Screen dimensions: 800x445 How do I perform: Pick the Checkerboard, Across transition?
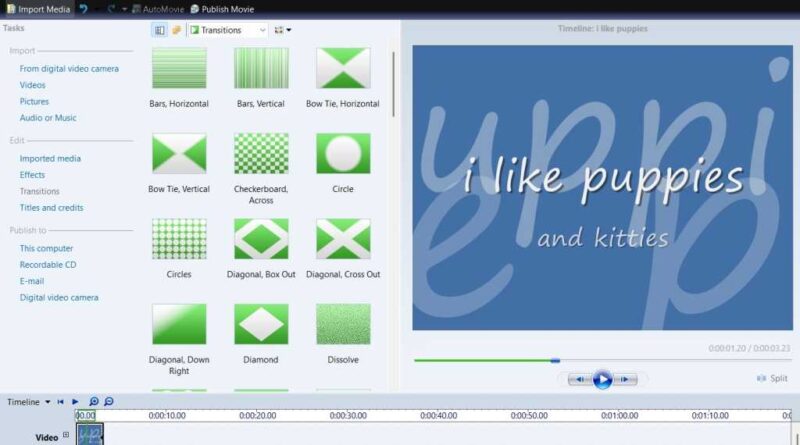[x=261, y=153]
